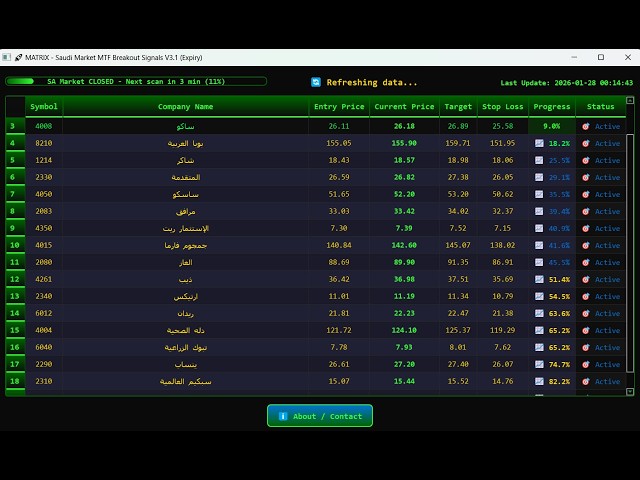640x480 pixels.
Task: Open chart icon for symbol 8210 row
Action: 539,143
